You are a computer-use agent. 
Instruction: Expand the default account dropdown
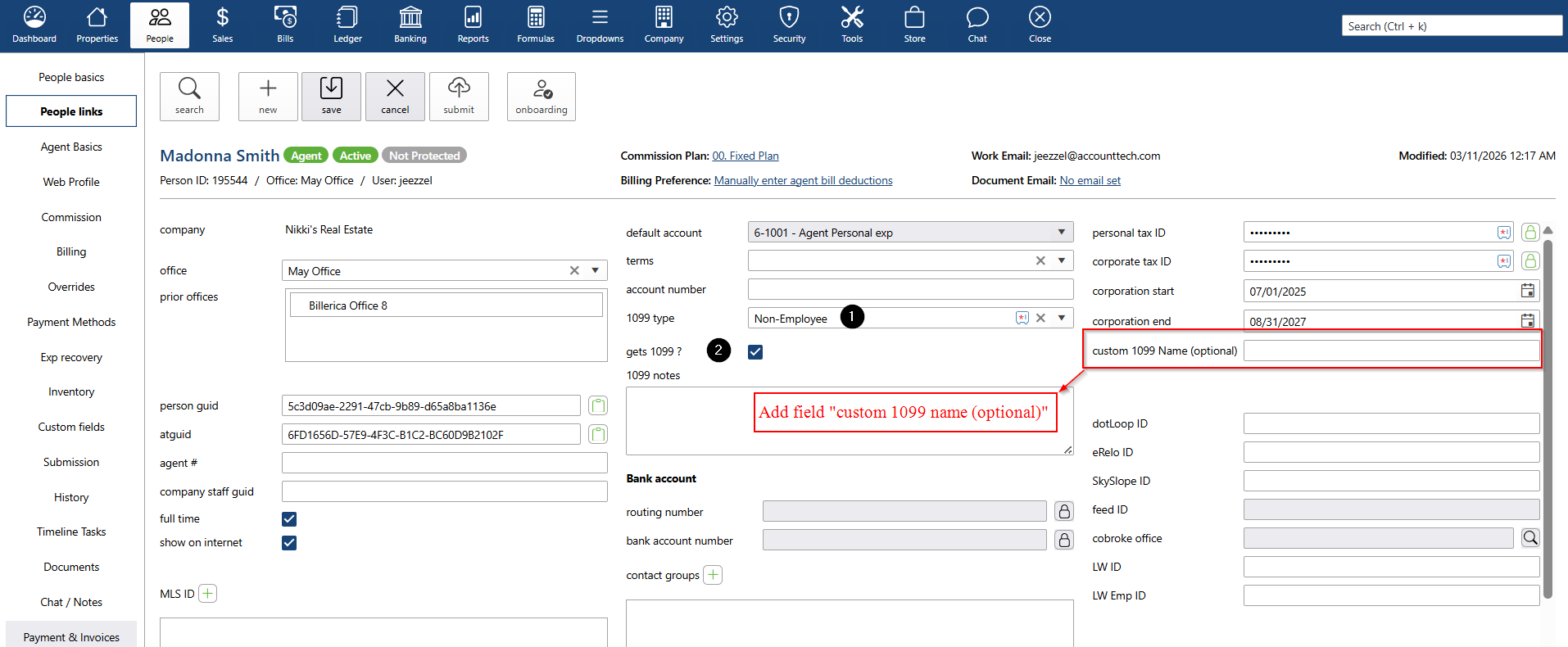tap(1061, 233)
